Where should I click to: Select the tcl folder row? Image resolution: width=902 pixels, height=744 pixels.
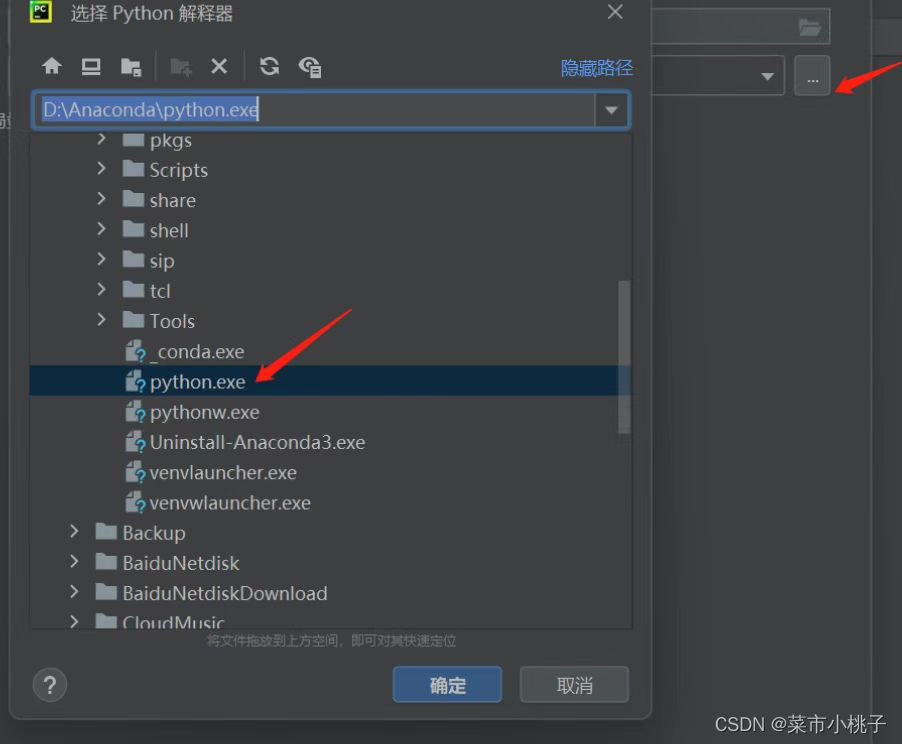coord(330,291)
